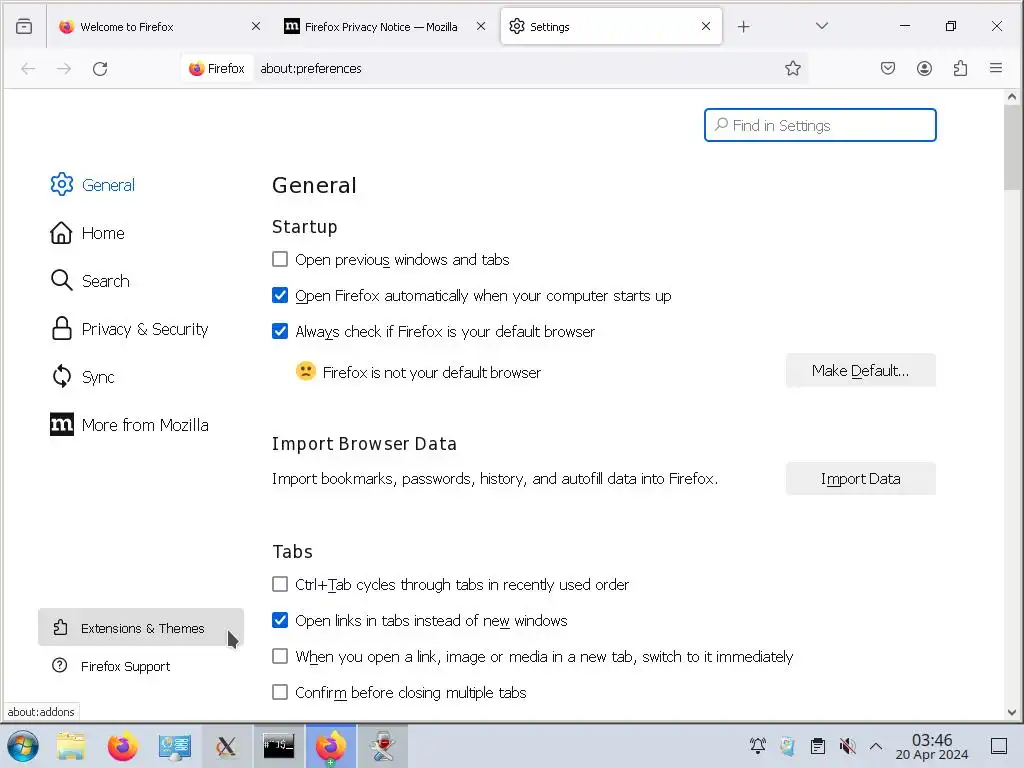The height and width of the screenshot is (768, 1024).
Task: Uncheck Always check default browser option
Action: [x=280, y=331]
